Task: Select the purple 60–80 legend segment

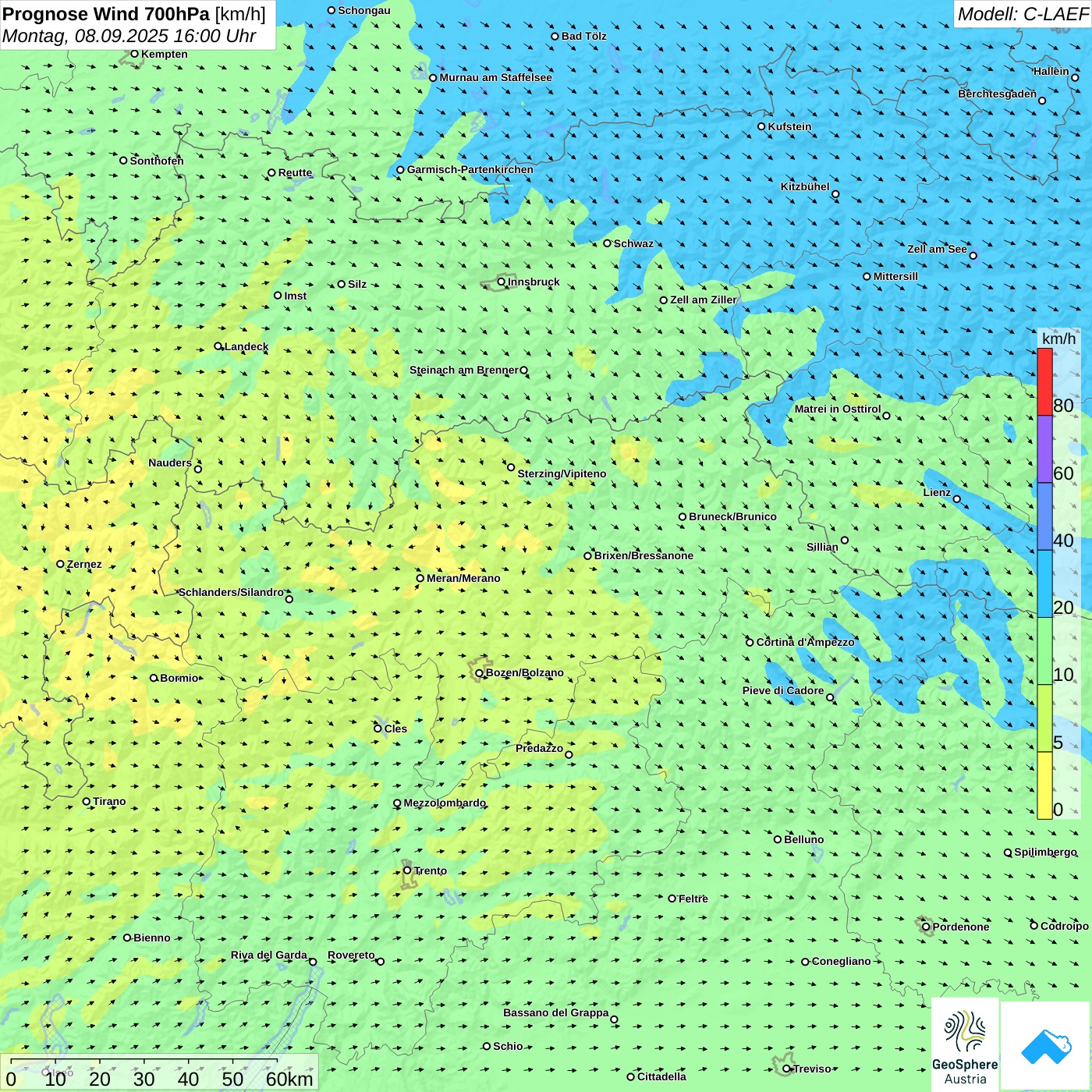Action: coord(1044,449)
